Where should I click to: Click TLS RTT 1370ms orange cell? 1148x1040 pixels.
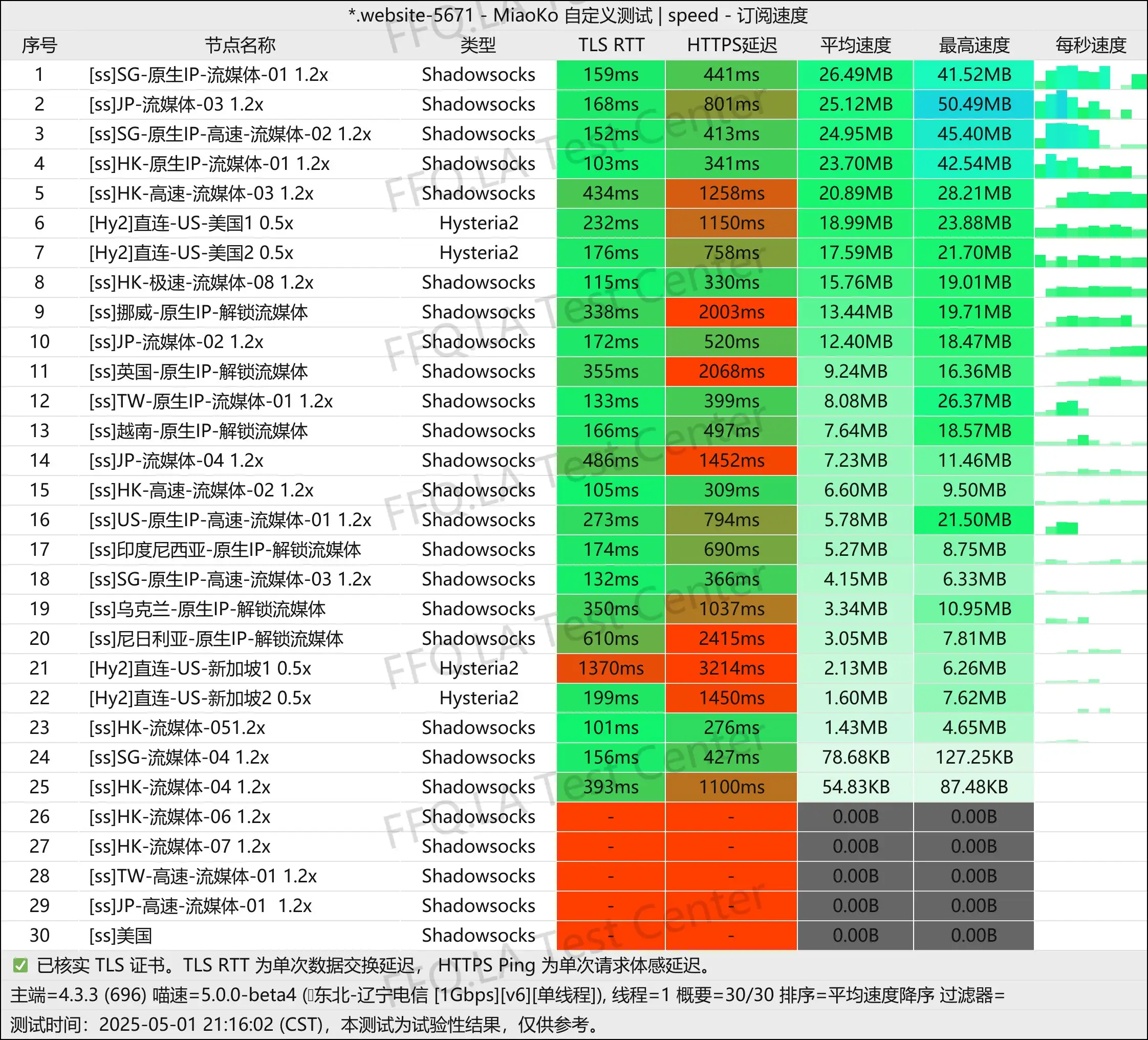(611, 667)
